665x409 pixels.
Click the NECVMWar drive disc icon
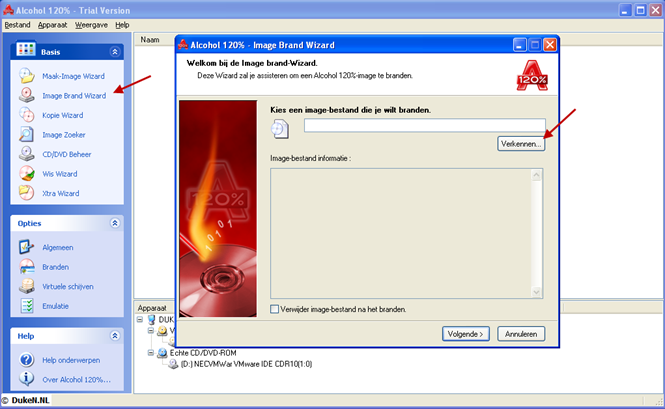pyautogui.click(x=173, y=364)
